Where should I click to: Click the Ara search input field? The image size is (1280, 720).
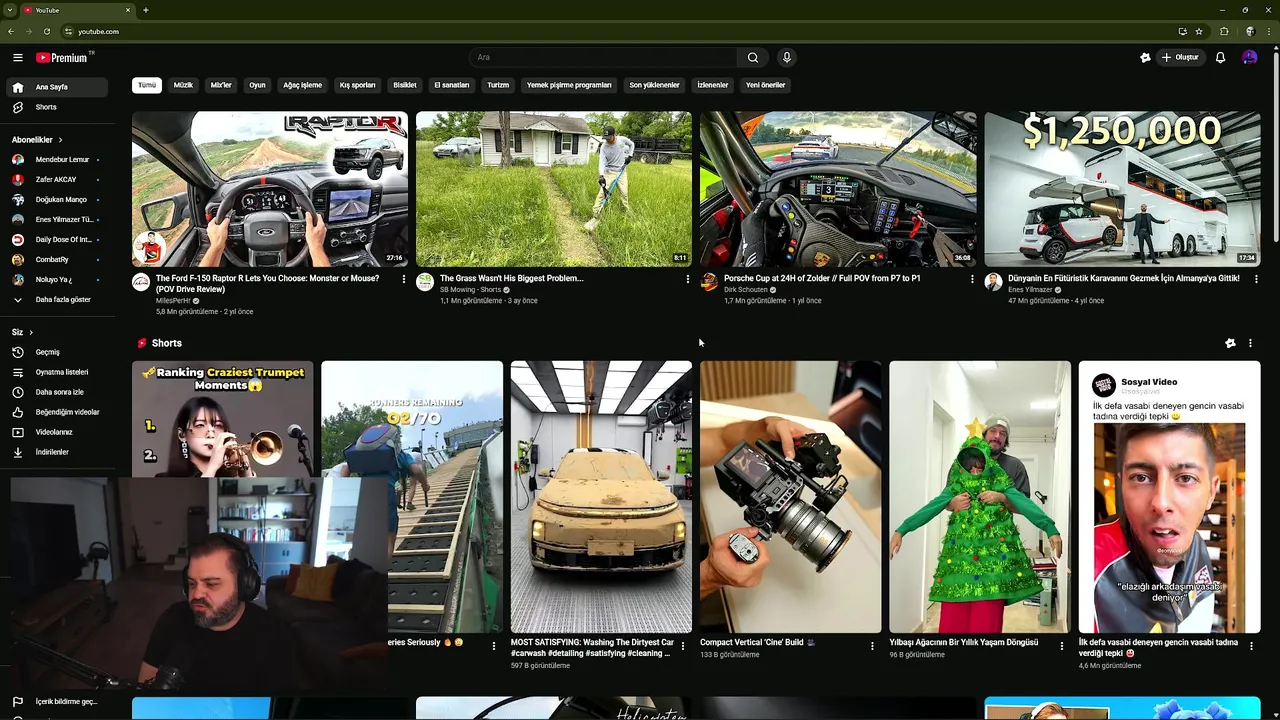tap(603, 58)
